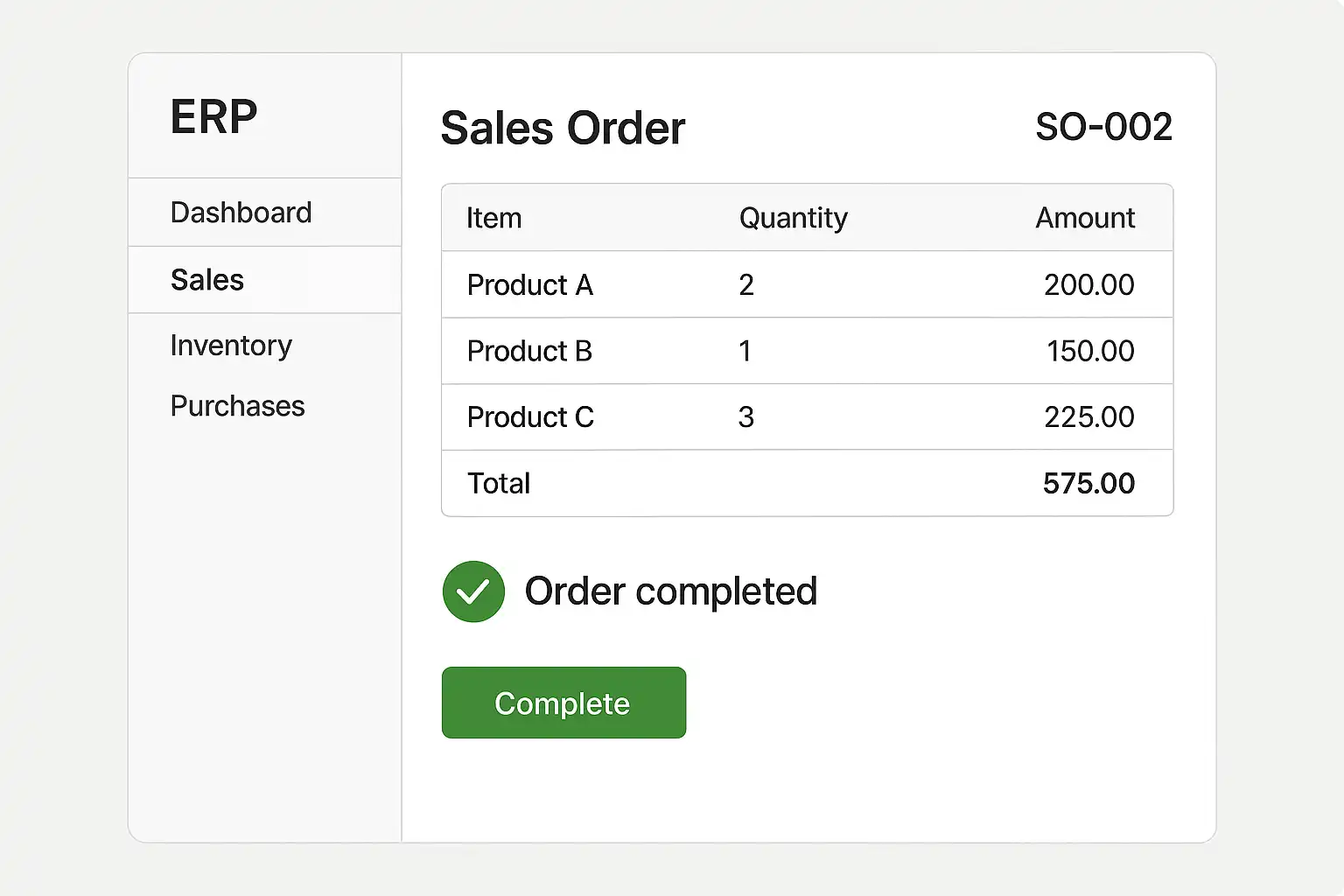Click the Item column header
This screenshot has height=896, width=1344.
[493, 218]
